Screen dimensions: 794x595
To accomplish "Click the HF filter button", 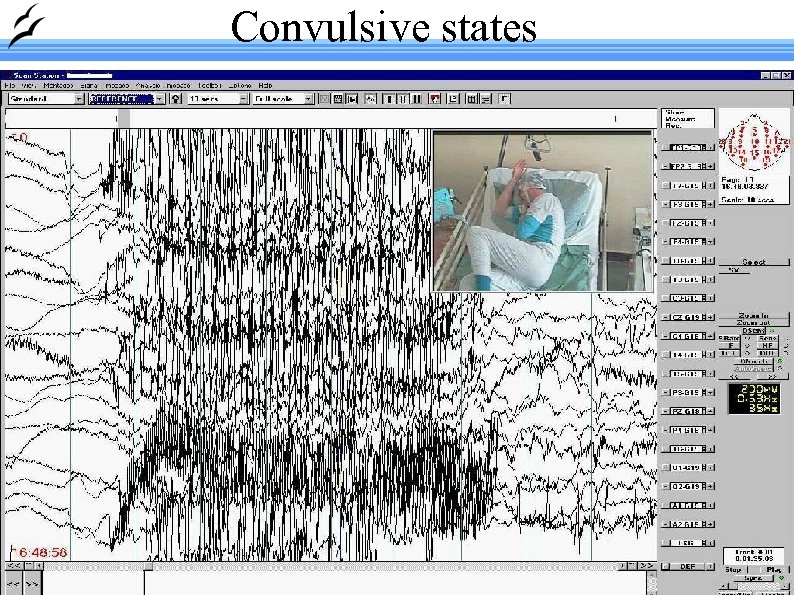I will pos(767,345).
